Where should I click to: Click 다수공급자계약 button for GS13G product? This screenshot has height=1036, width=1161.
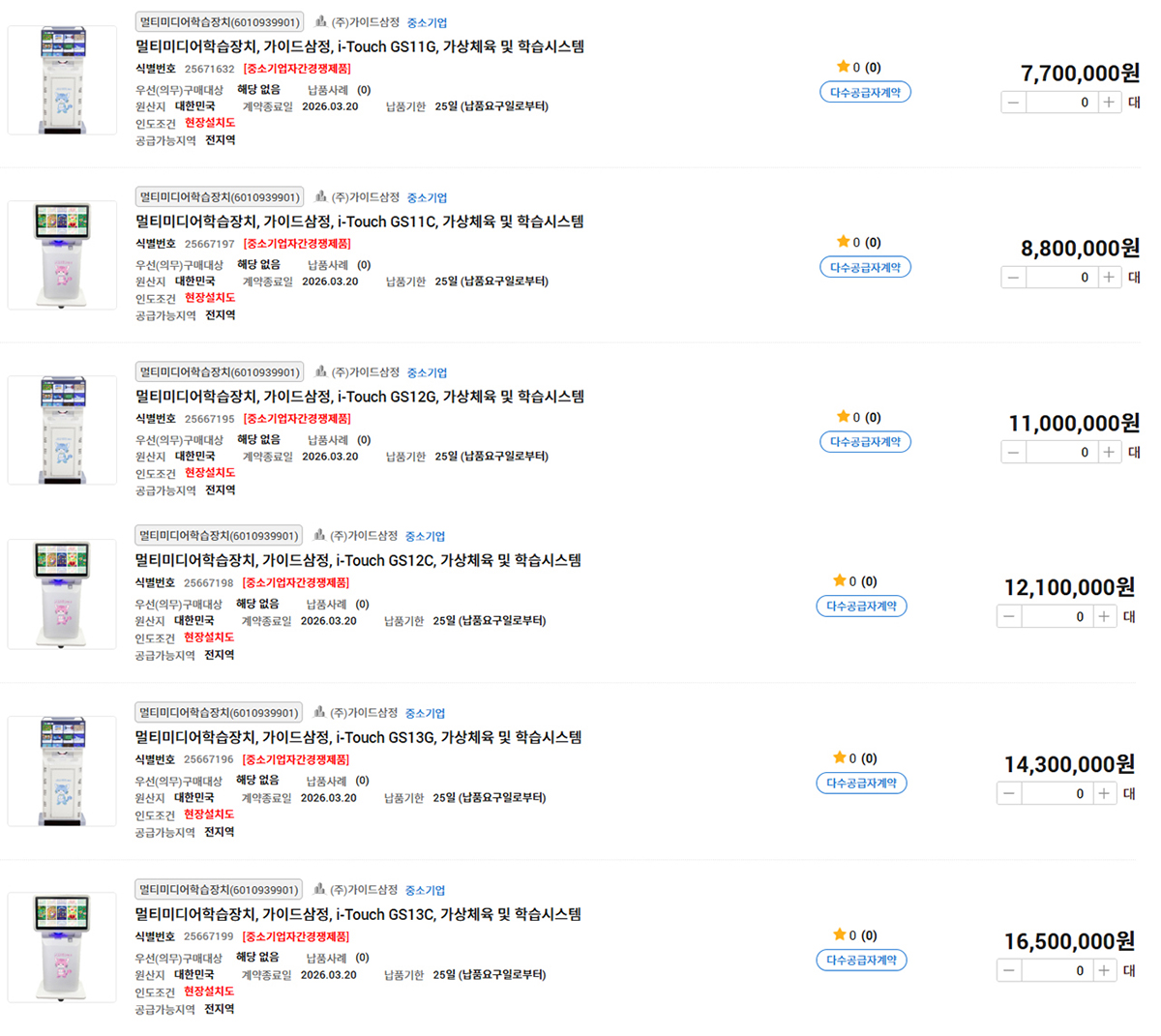click(x=861, y=784)
